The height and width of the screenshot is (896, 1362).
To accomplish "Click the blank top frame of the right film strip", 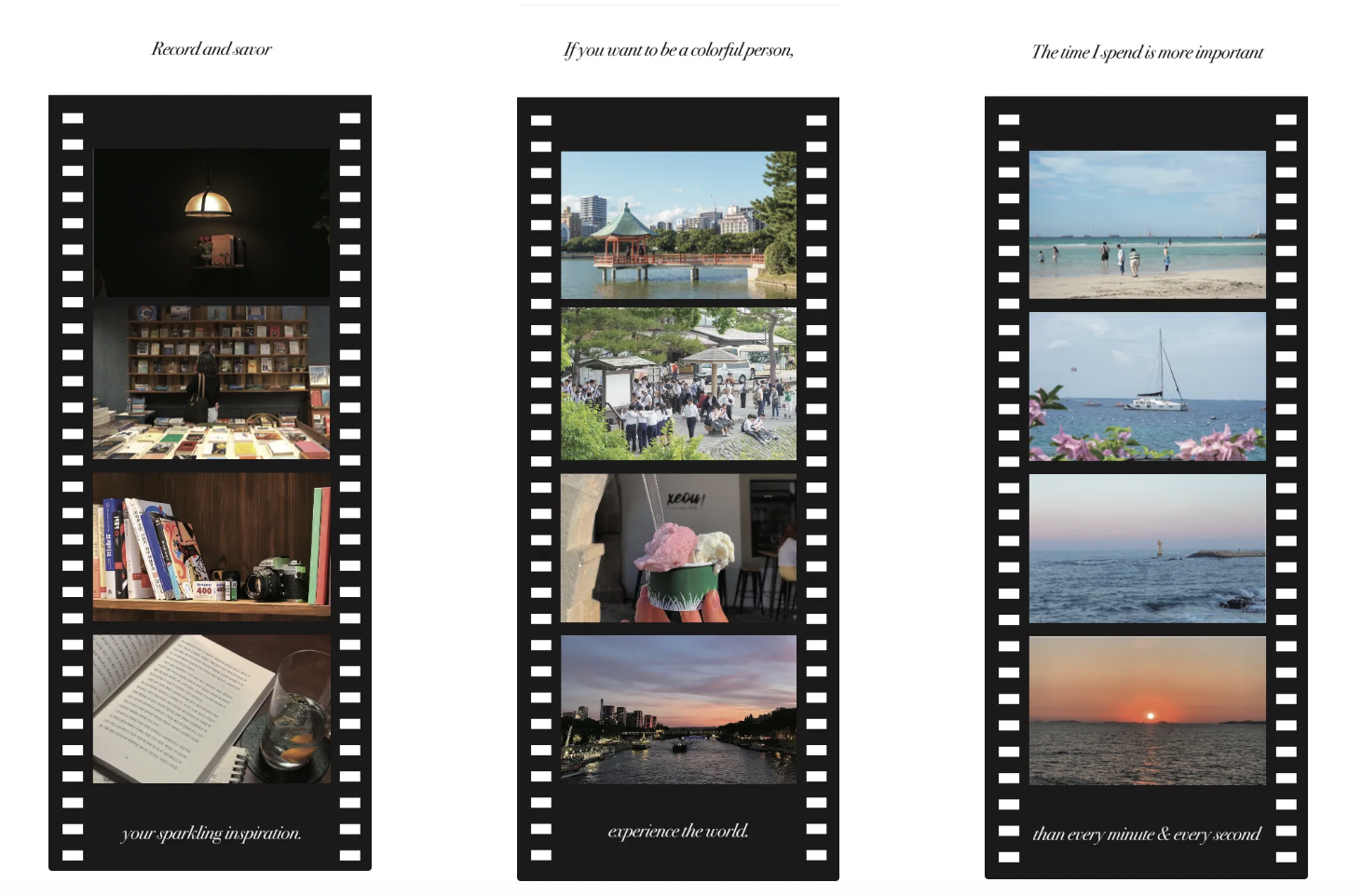I will point(1147,123).
